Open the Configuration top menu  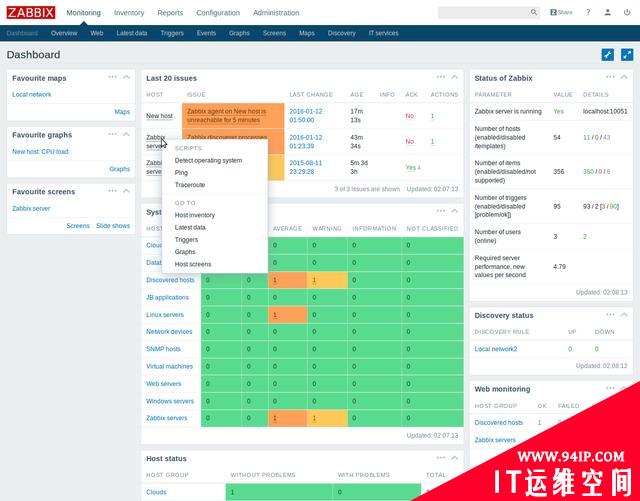(x=217, y=13)
